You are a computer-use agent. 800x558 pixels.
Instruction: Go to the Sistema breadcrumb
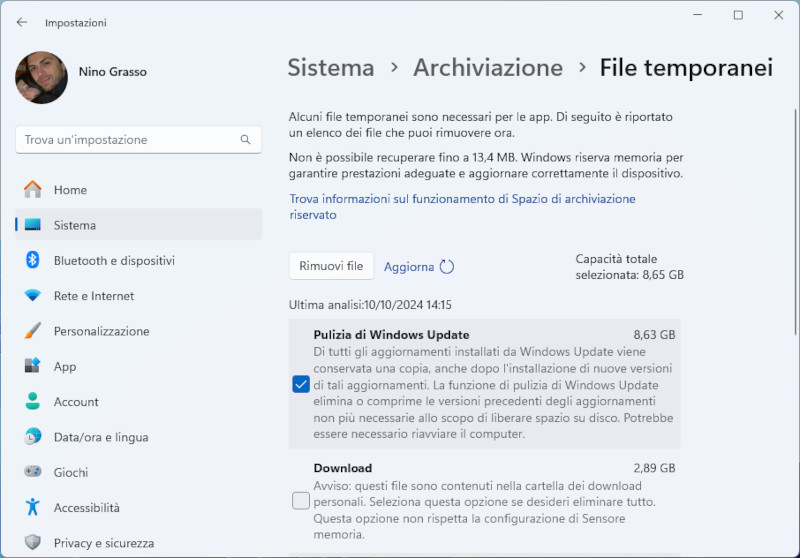click(331, 68)
